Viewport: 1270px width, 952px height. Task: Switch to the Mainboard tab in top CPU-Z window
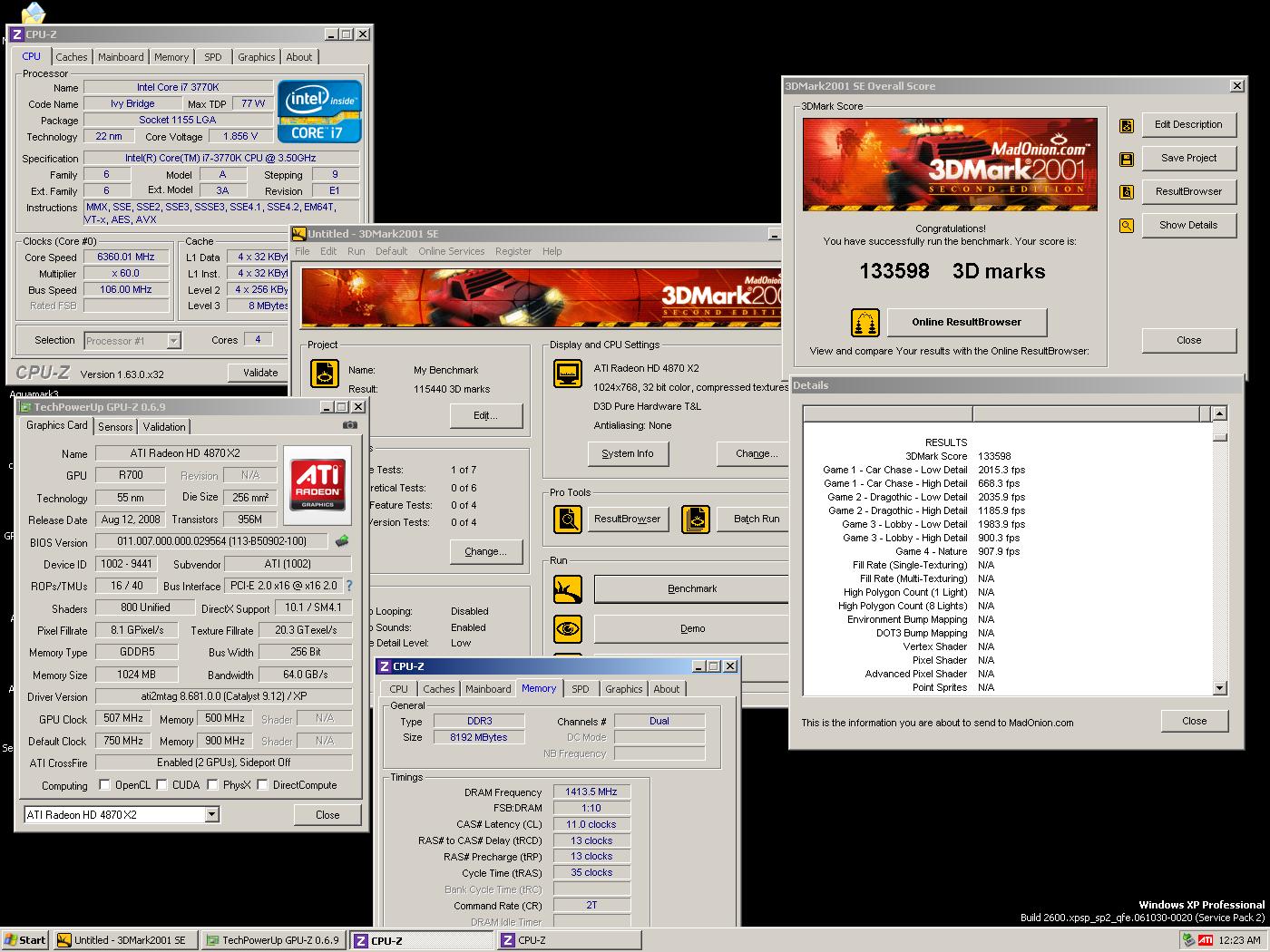click(x=121, y=57)
